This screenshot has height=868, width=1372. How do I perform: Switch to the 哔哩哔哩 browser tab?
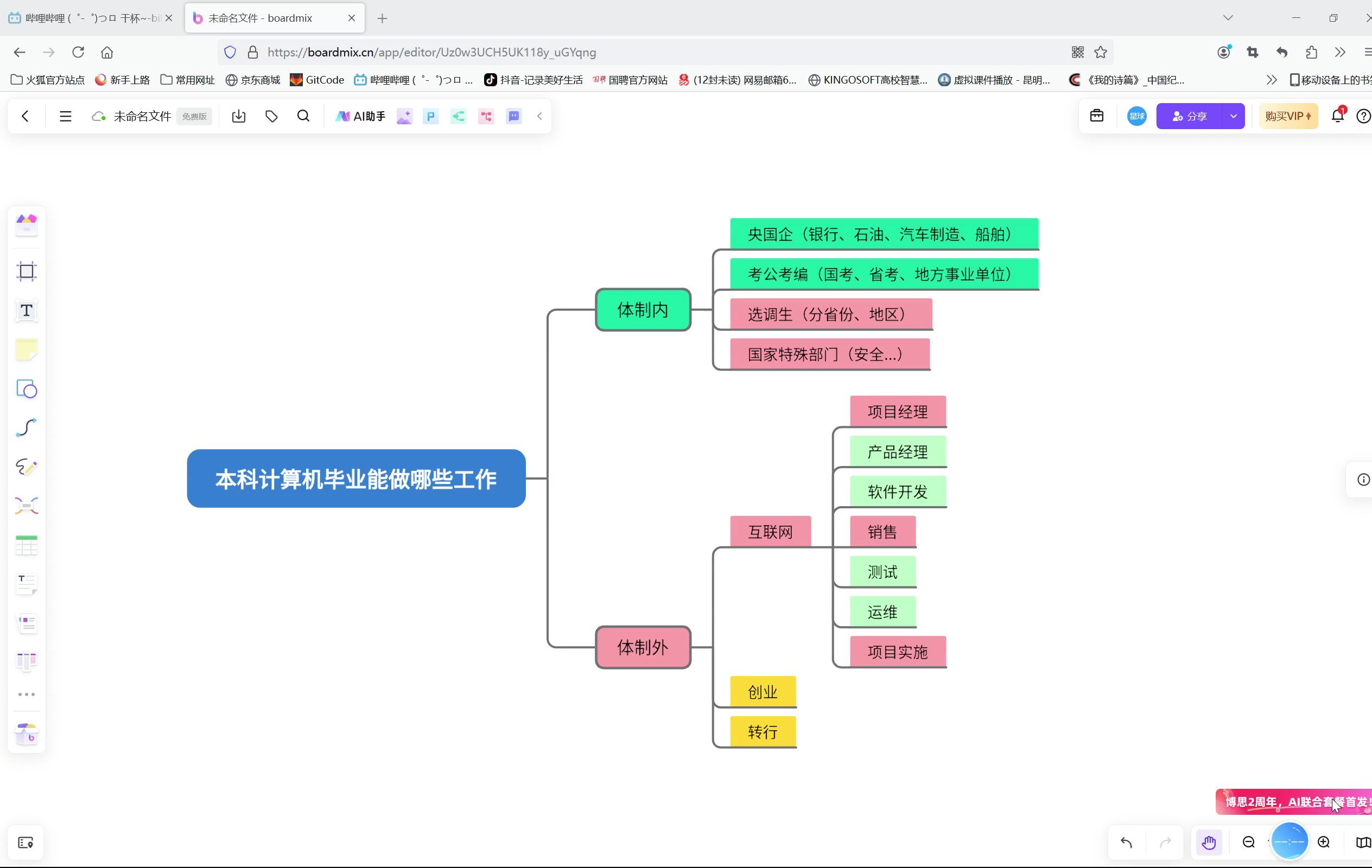[91, 18]
